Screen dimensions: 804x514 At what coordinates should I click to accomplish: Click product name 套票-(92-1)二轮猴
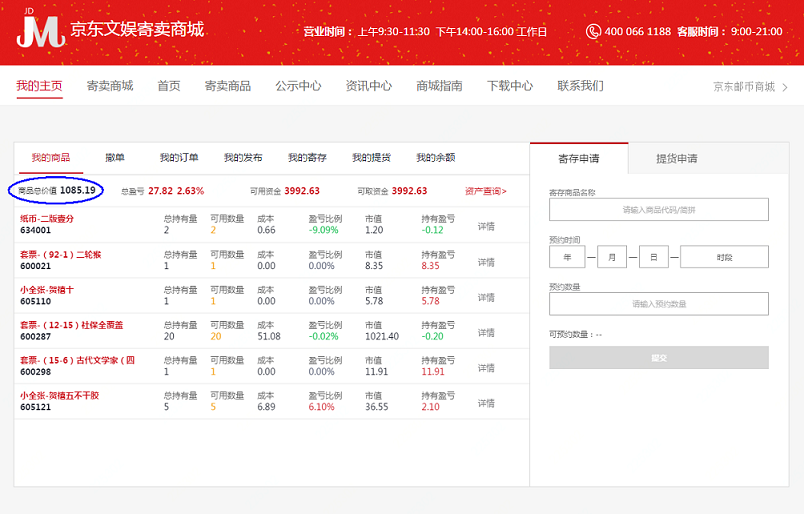pyautogui.click(x=60, y=255)
